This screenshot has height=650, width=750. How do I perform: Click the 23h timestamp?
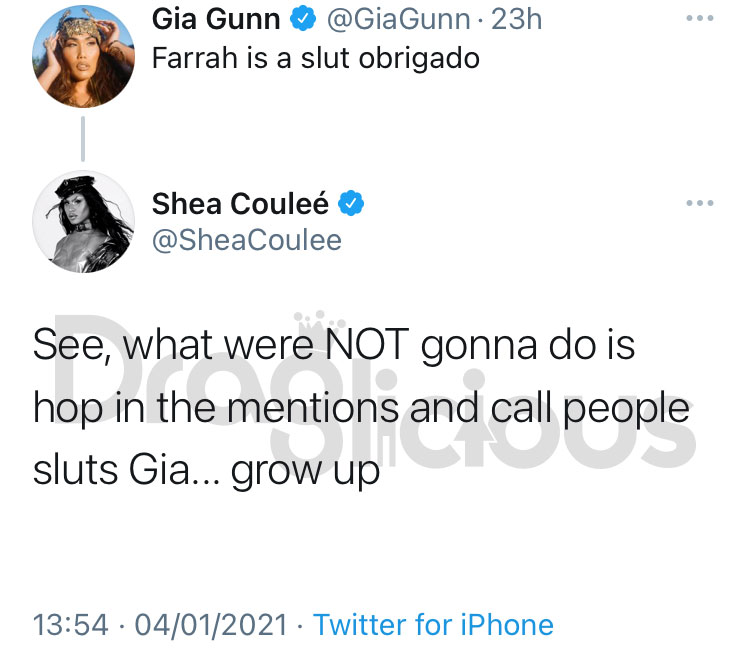click(x=517, y=19)
